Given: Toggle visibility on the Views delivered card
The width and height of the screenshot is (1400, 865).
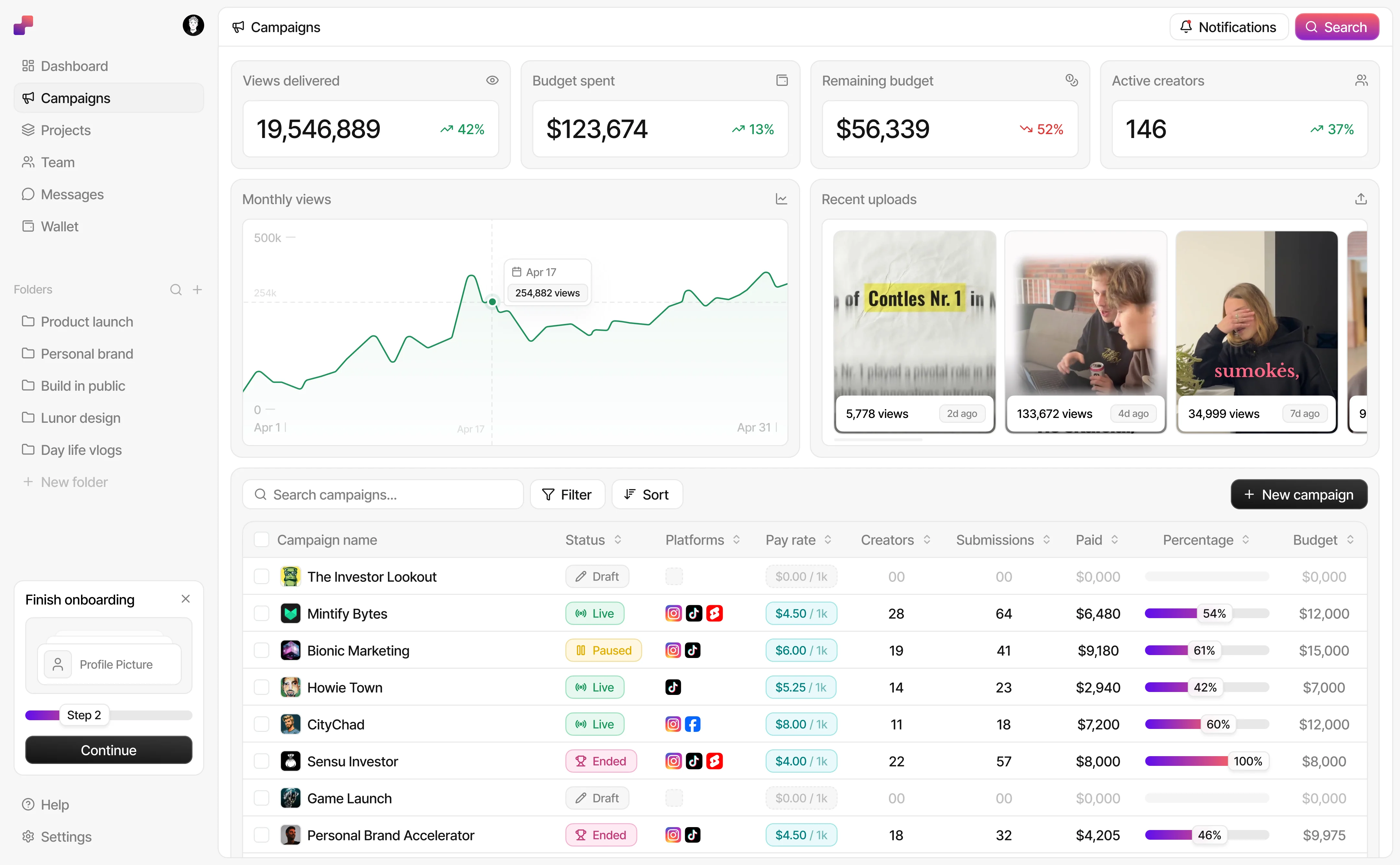Looking at the screenshot, I should [493, 80].
